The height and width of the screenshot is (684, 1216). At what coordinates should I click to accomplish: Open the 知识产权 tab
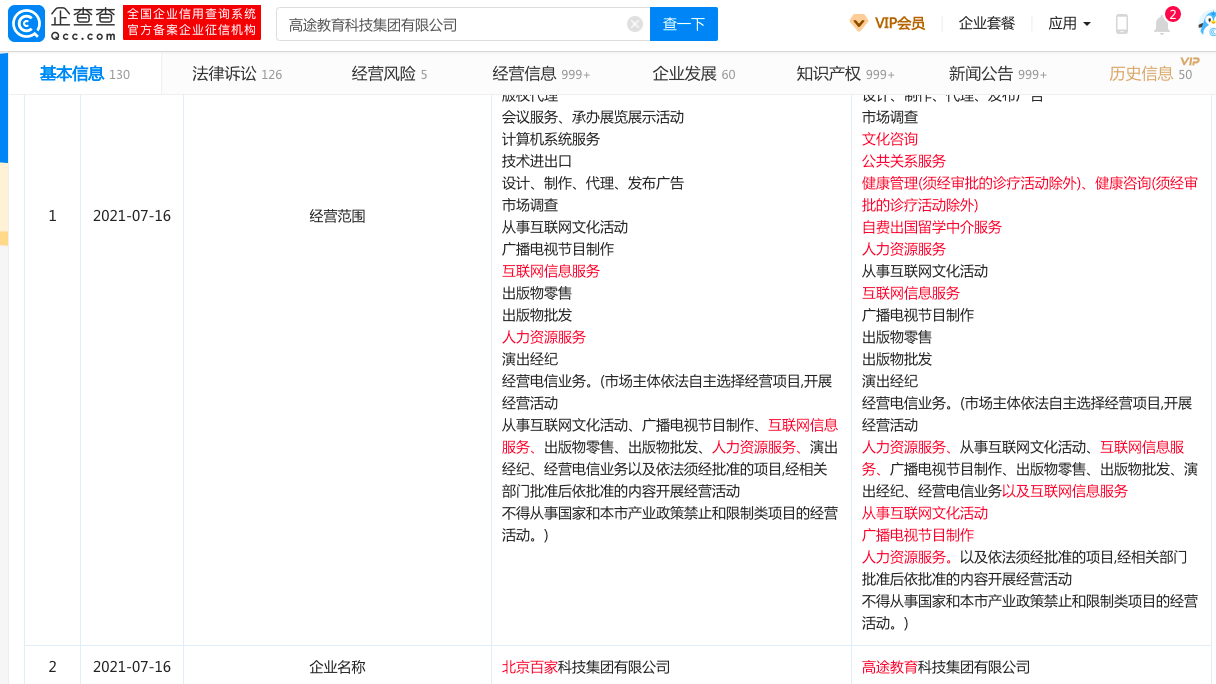(x=828, y=73)
